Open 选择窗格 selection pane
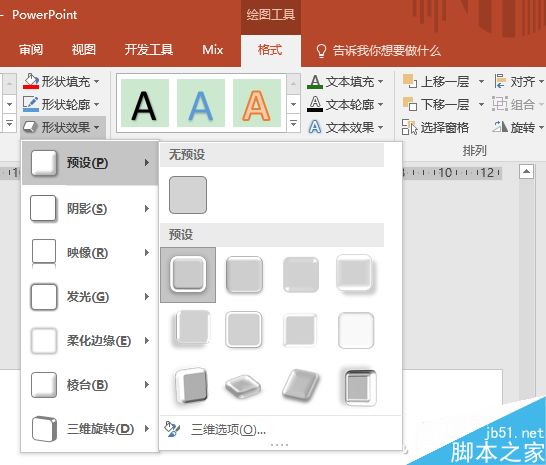This screenshot has height=465, width=546. [x=435, y=127]
